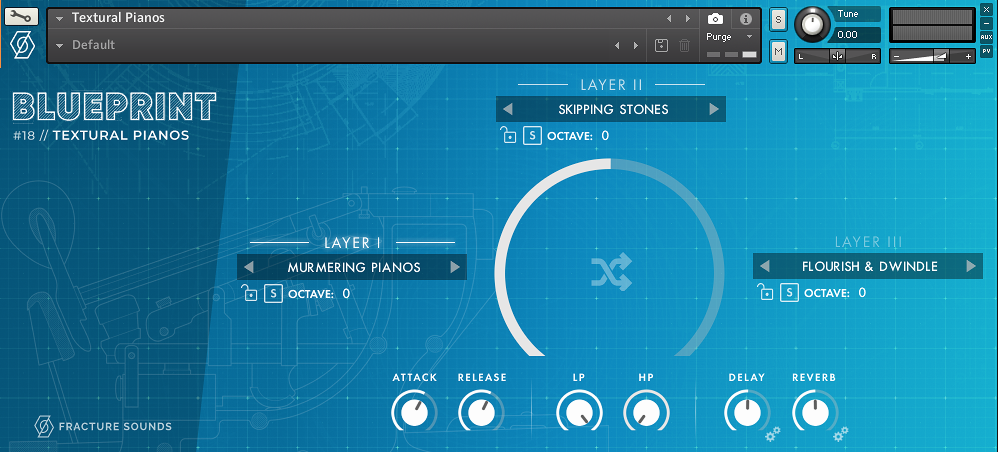Open the camera snapshot view
The width and height of the screenshot is (998, 452).
tap(716, 18)
